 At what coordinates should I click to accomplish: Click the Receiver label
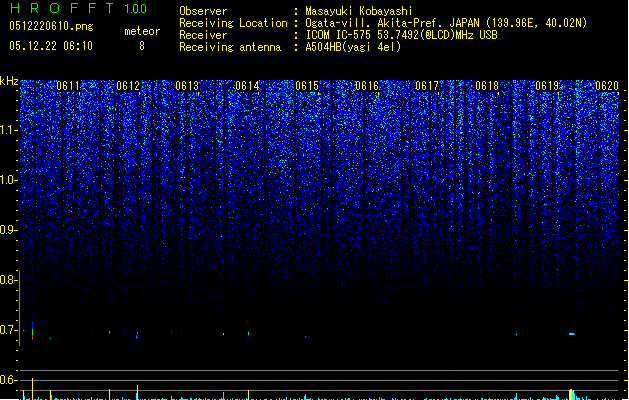click(203, 35)
